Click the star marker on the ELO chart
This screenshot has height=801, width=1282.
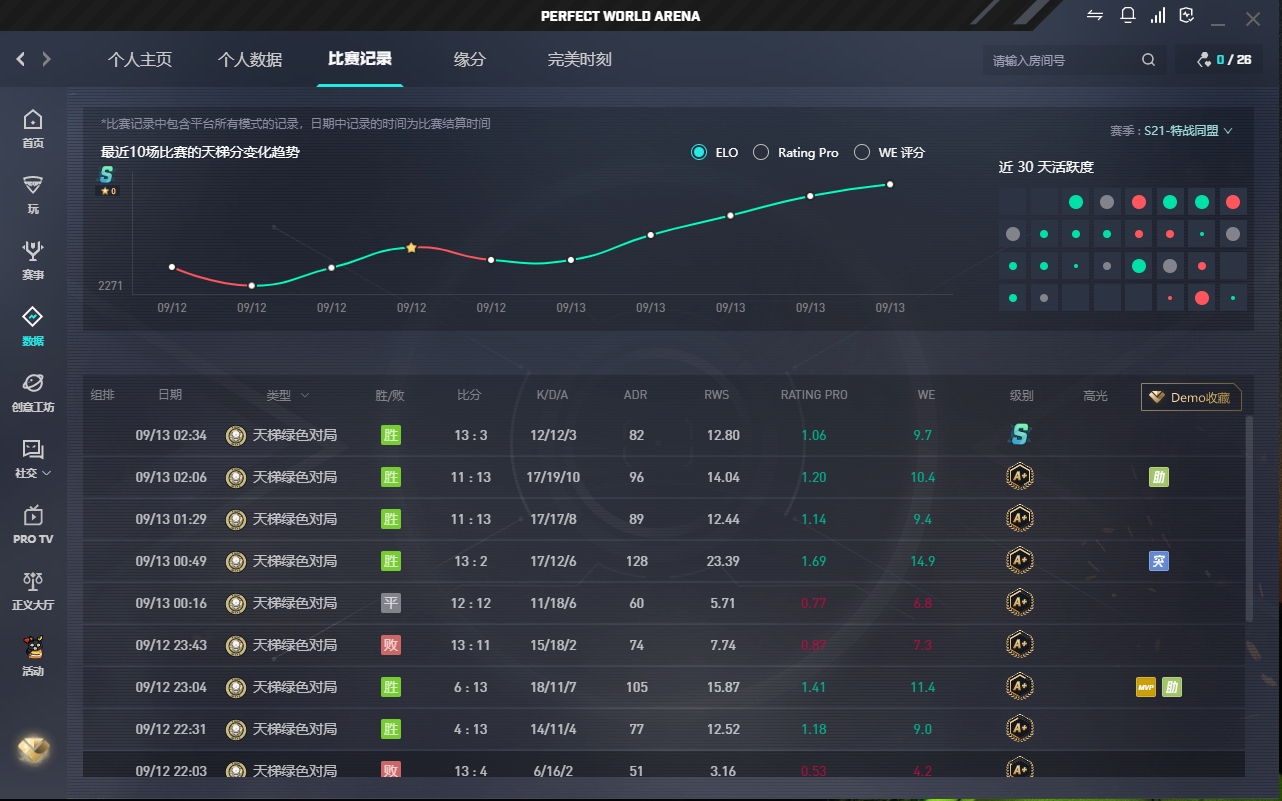pos(411,247)
